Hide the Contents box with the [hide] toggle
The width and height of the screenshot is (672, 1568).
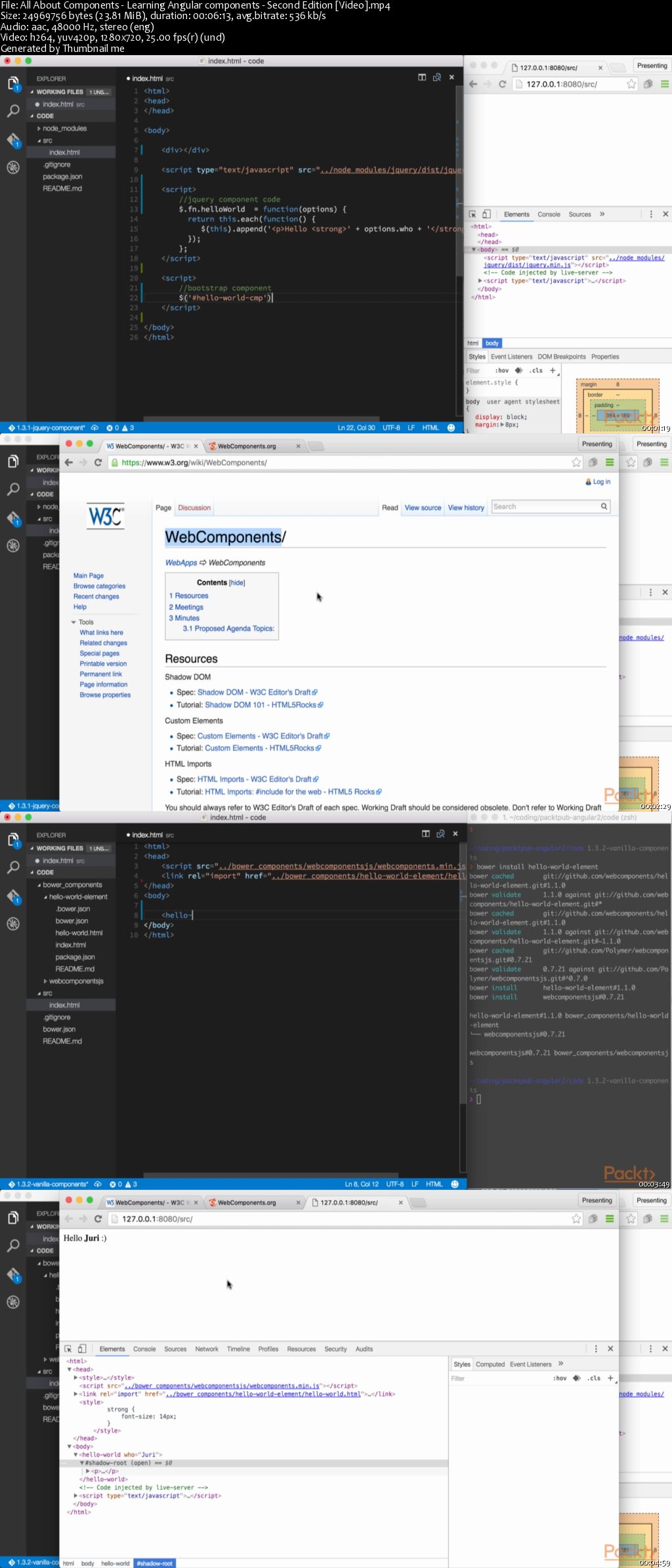(x=237, y=582)
